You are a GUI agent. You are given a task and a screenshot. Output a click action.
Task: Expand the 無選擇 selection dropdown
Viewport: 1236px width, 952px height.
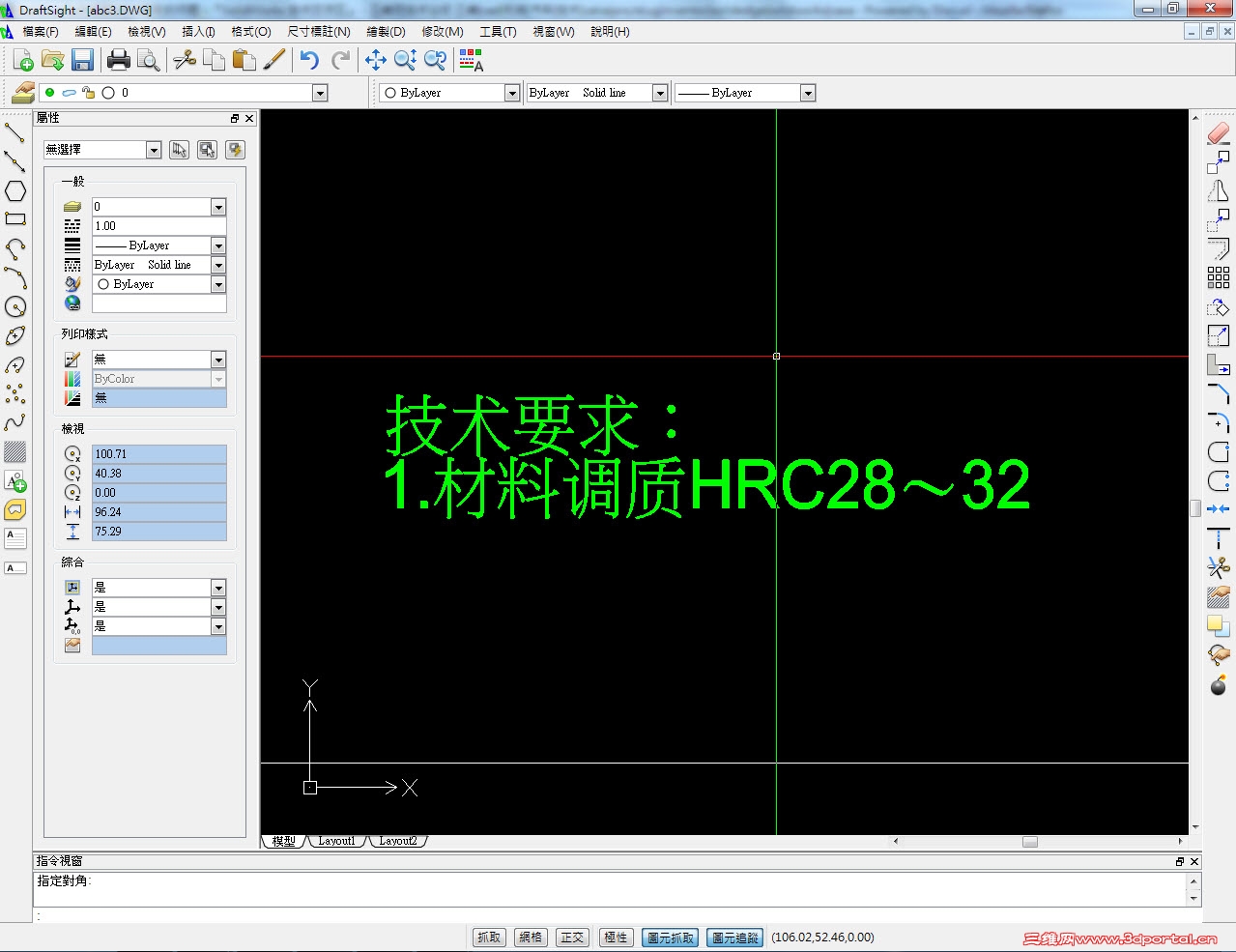pyautogui.click(x=154, y=150)
